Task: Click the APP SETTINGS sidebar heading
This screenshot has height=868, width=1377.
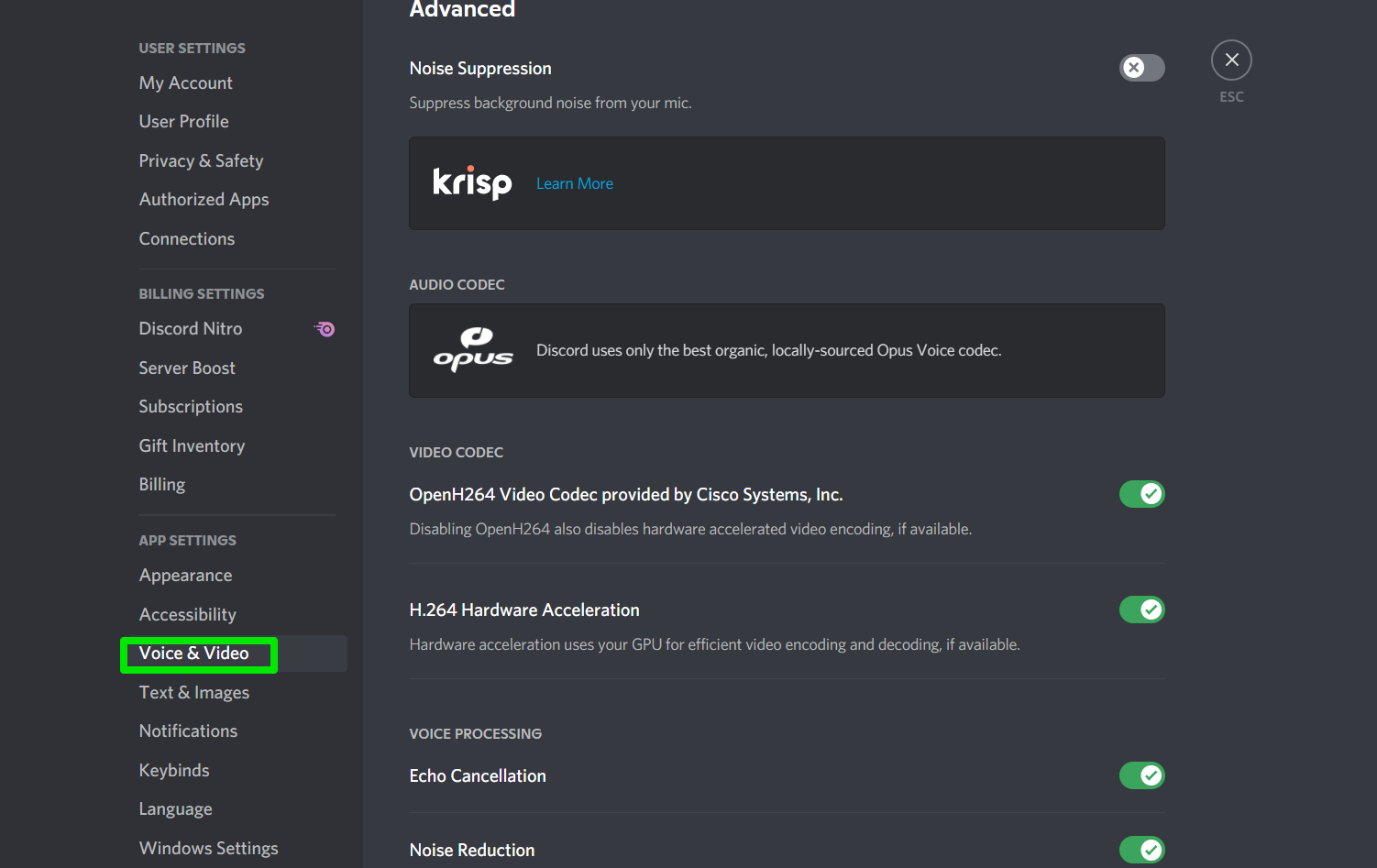Action: tap(187, 541)
